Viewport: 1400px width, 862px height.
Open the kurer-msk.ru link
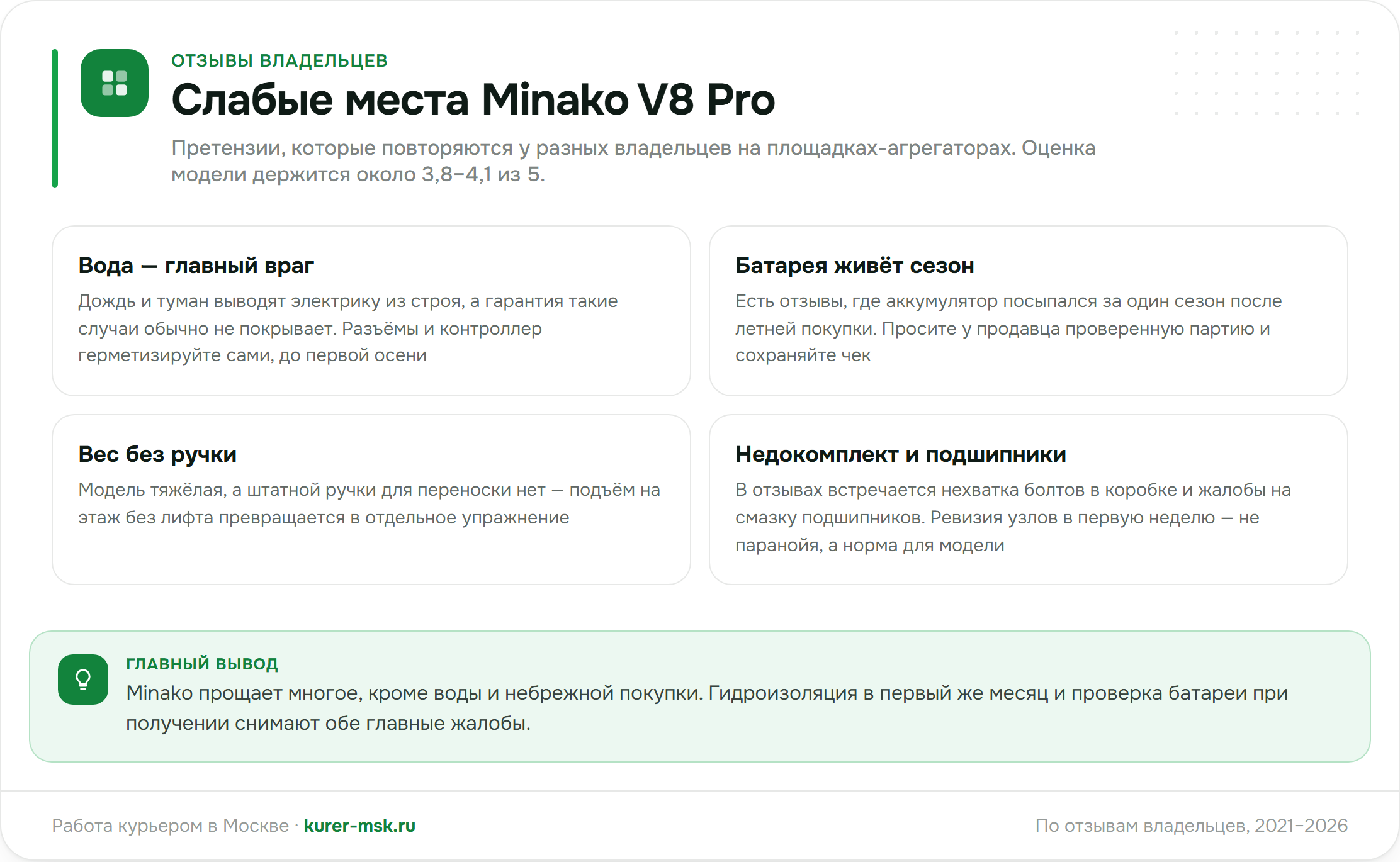tap(359, 826)
